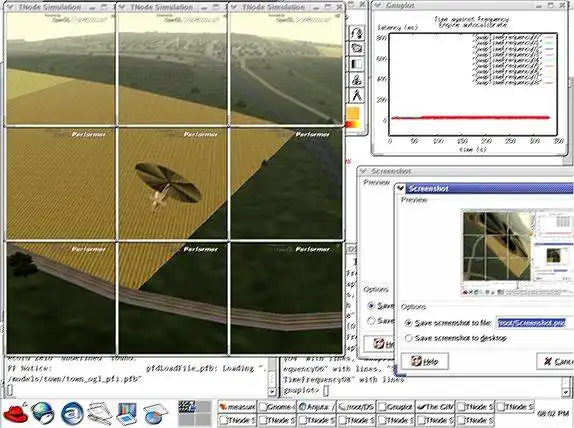Launch the web browser globe icon

click(42, 413)
